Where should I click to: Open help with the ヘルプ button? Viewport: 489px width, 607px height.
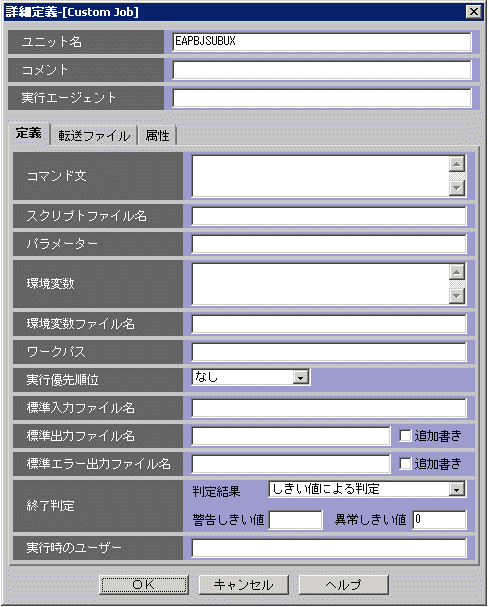(x=343, y=585)
